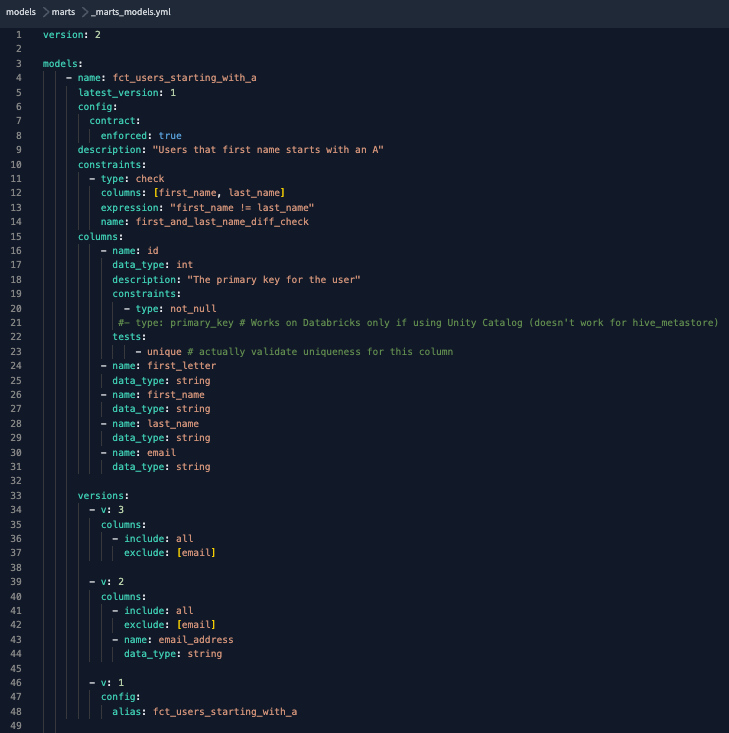
Task: Click 'Unity Catalog' in the line 21 comment
Action: pyautogui.click(x=485, y=323)
